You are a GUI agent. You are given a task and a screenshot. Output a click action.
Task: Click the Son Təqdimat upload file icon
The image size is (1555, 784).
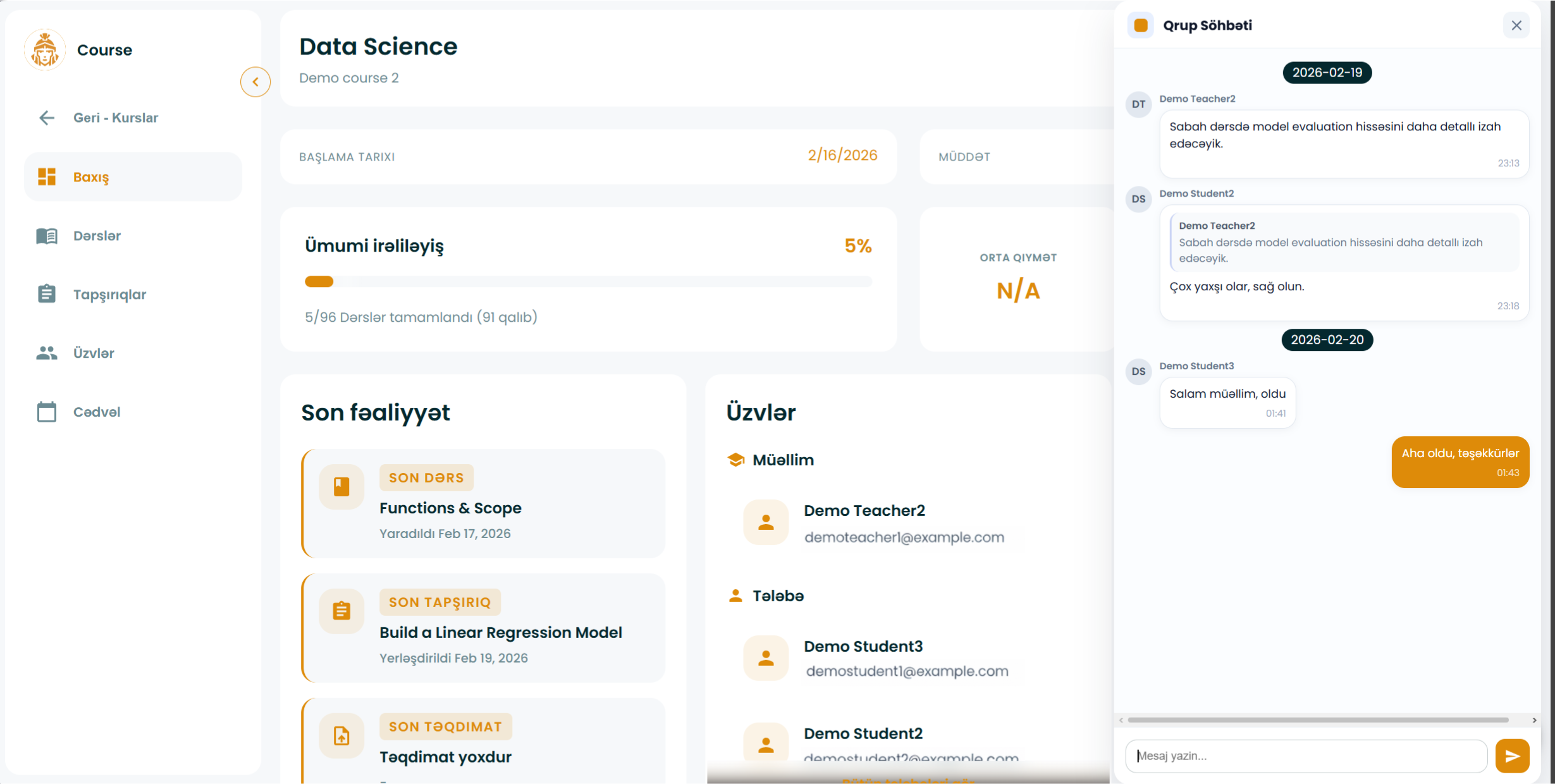341,735
